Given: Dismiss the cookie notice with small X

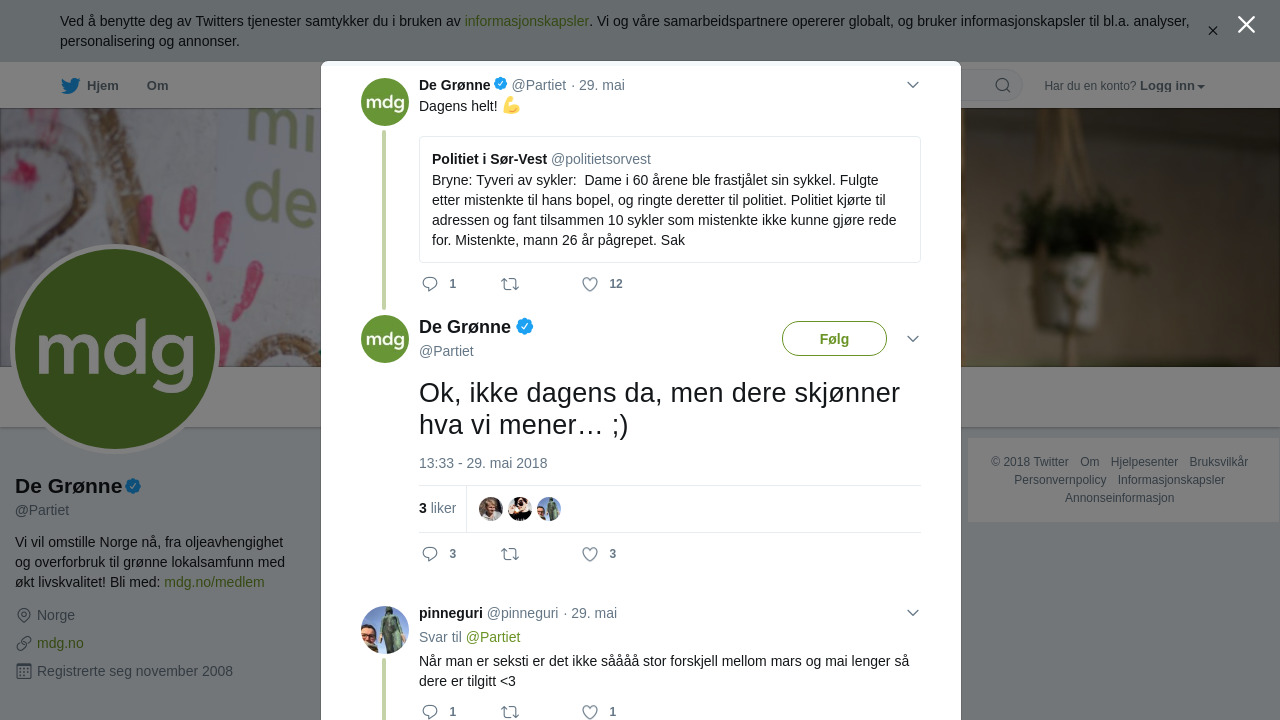Looking at the screenshot, I should click(1213, 31).
